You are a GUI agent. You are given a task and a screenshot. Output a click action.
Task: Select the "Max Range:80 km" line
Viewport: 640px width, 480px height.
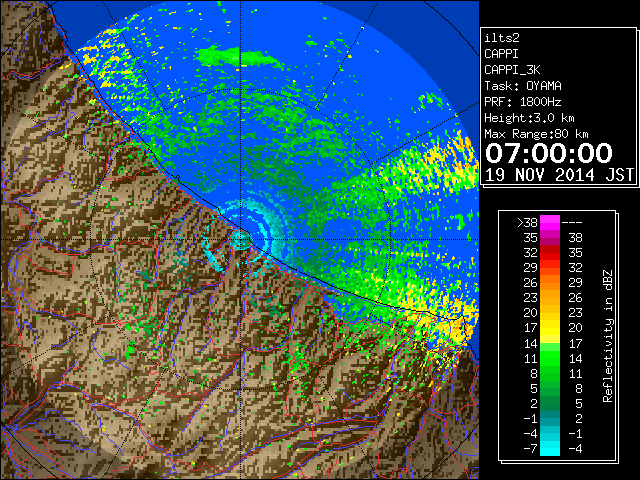[x=536, y=134]
